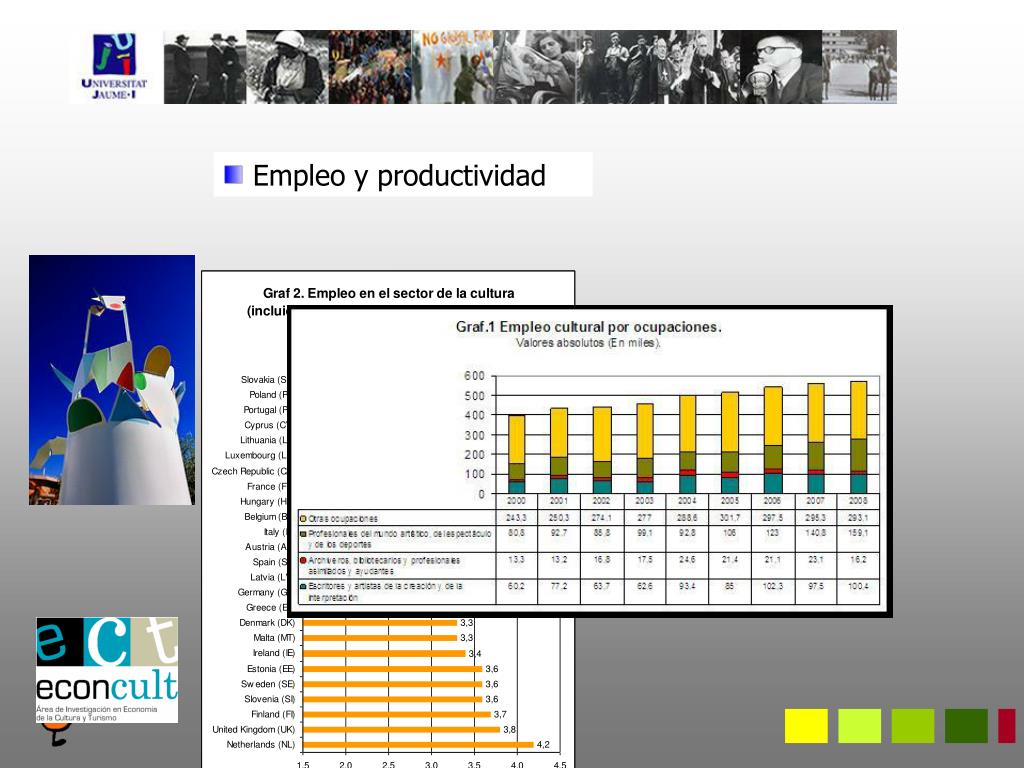The image size is (1024, 768).
Task: Select the teal legend marker for Escritores y artistas
Action: (x=303, y=585)
